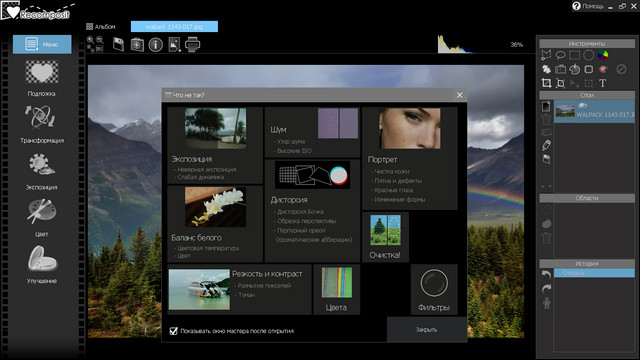The width and height of the screenshot is (640, 360).
Task: Click the Zoom in magnifier icon
Action: coord(90,40)
